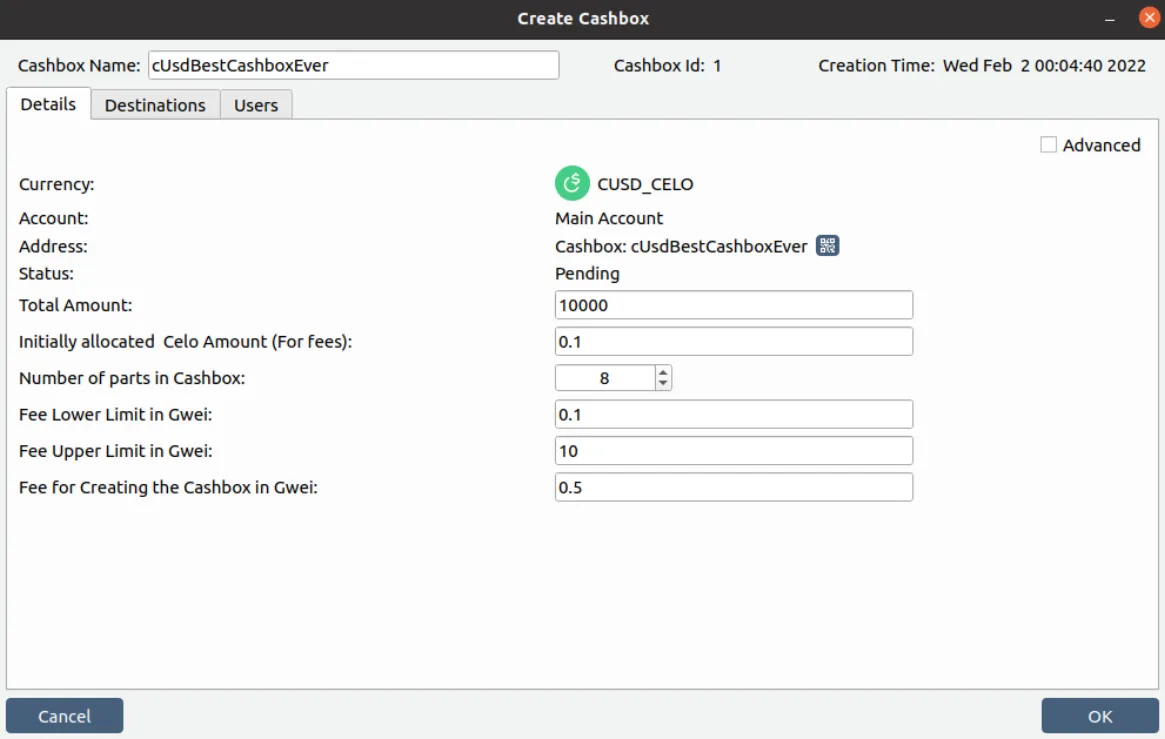Click the 'Pending' status text
The height and width of the screenshot is (739, 1165).
(587, 273)
